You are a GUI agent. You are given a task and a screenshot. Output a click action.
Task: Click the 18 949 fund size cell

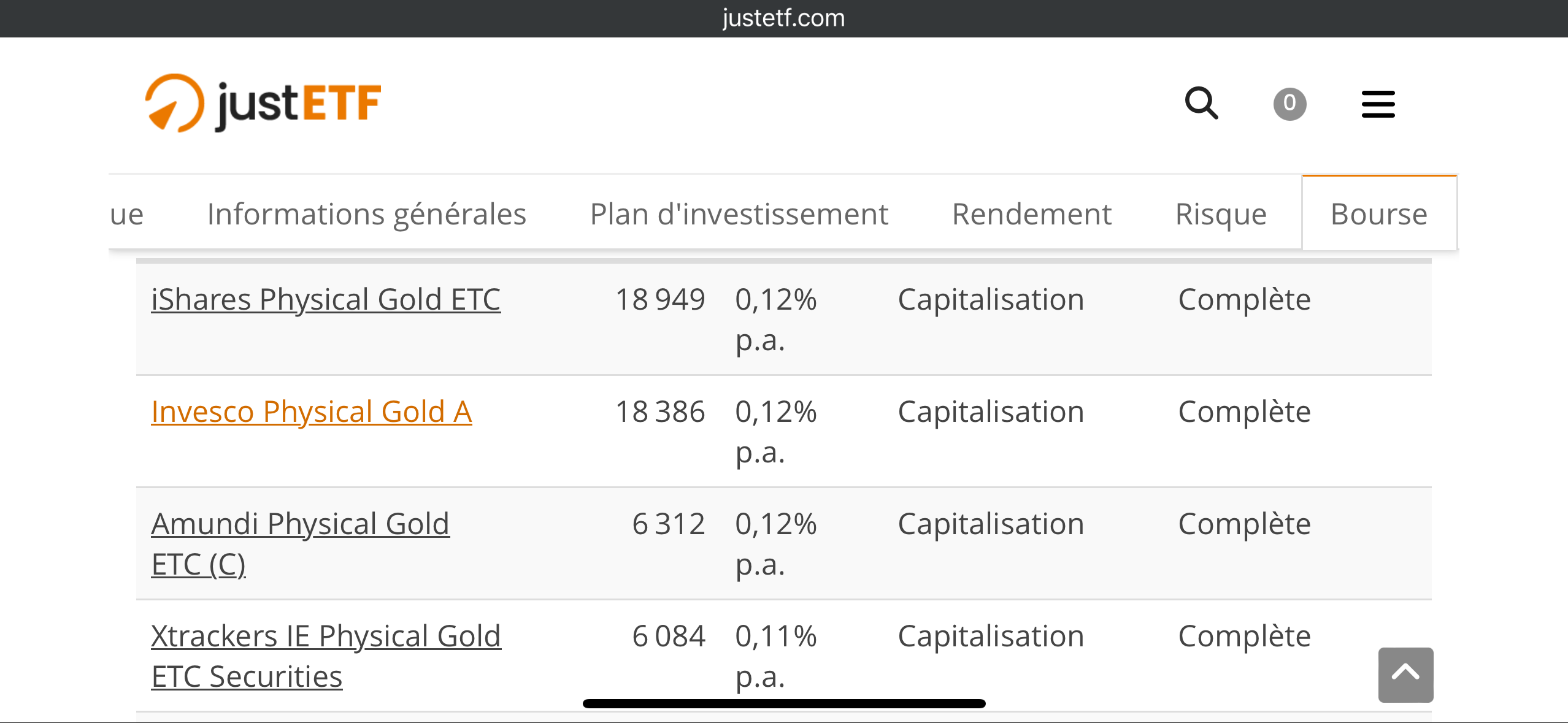(660, 300)
